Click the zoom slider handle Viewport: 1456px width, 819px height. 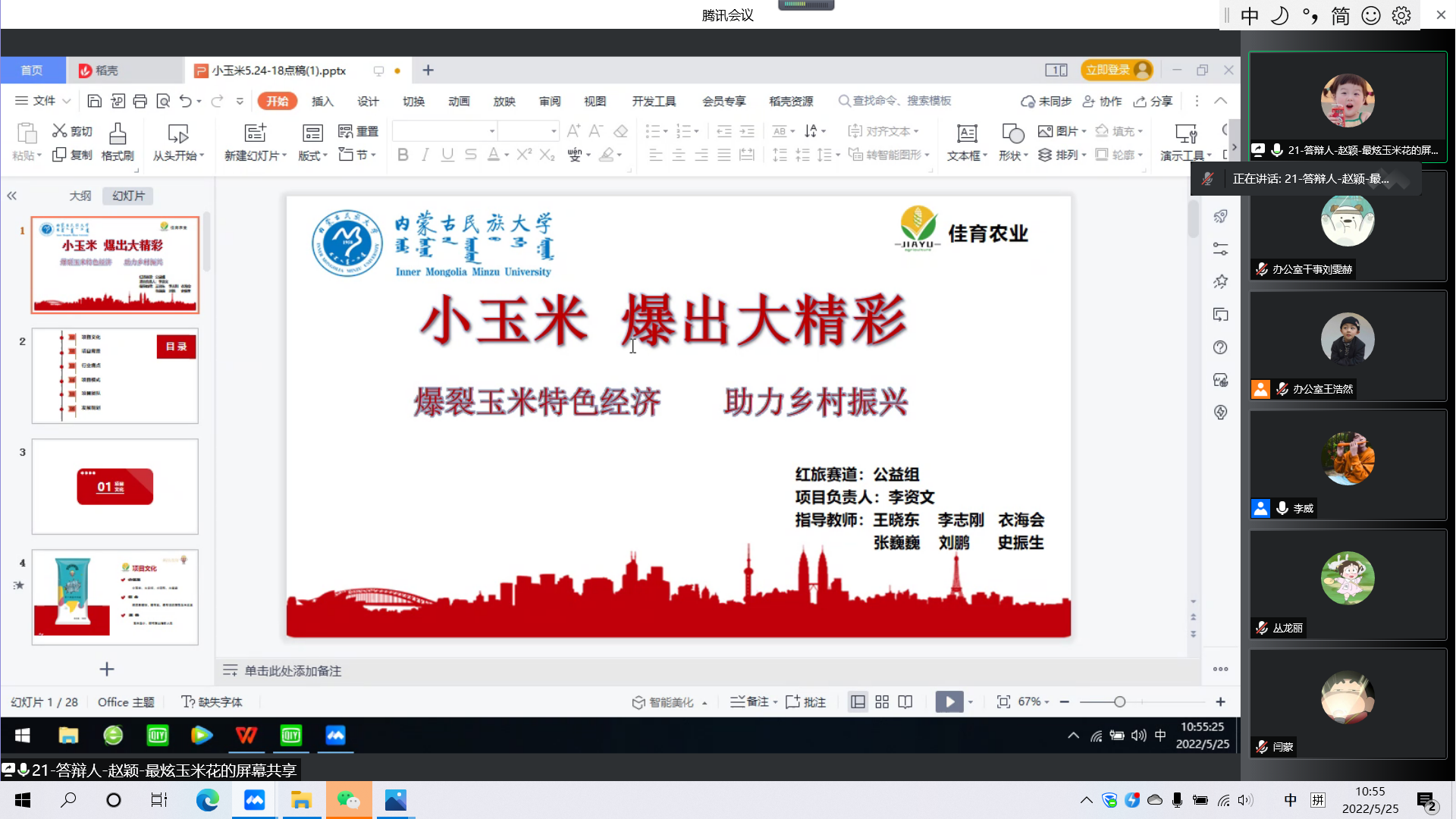pos(1119,702)
